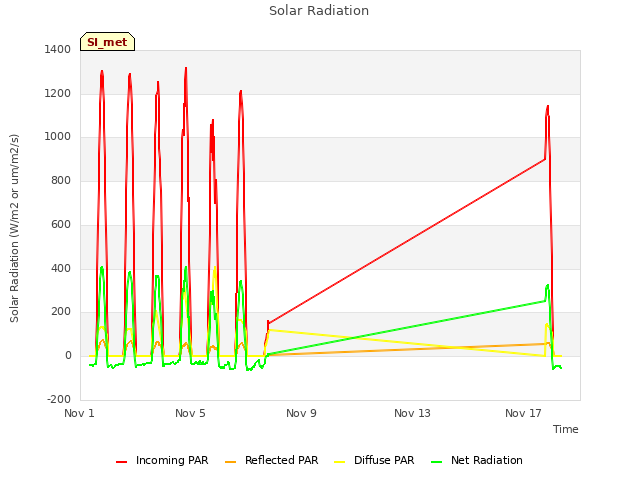The width and height of the screenshot is (640, 480).
Task: Click the -200 y-axis tick label
Action: 59,399
